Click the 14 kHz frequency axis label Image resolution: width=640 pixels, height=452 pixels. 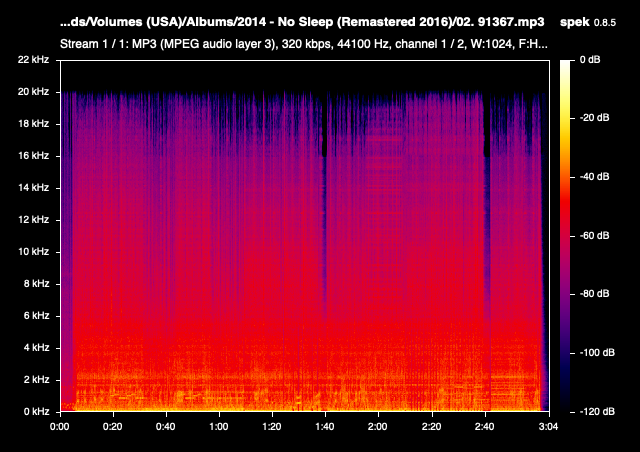(x=33, y=188)
